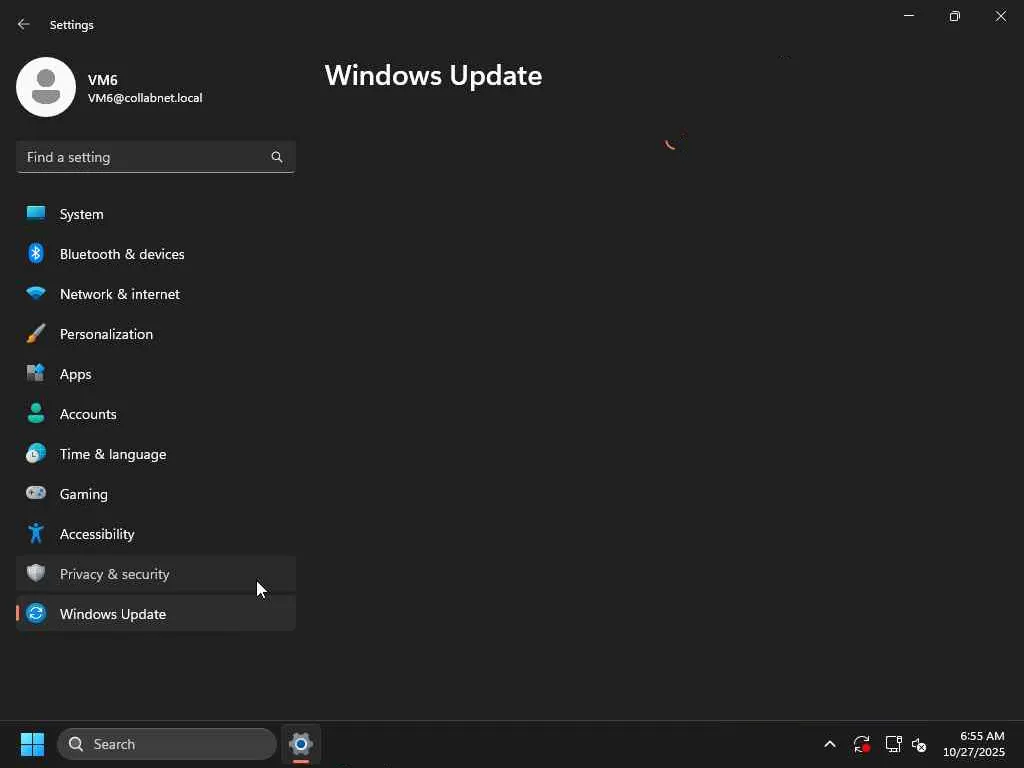1024x768 pixels.
Task: Open Time & language settings
Action: [156, 454]
